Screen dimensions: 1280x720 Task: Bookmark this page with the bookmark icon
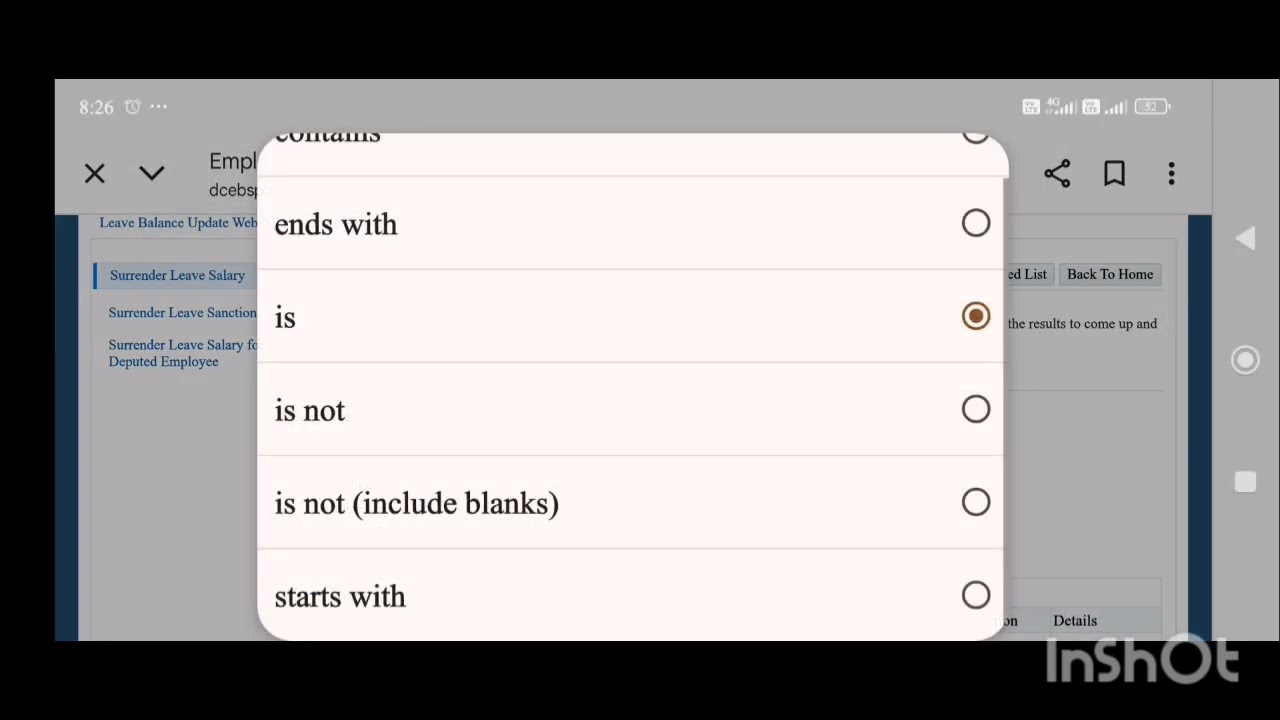[x=1114, y=174]
